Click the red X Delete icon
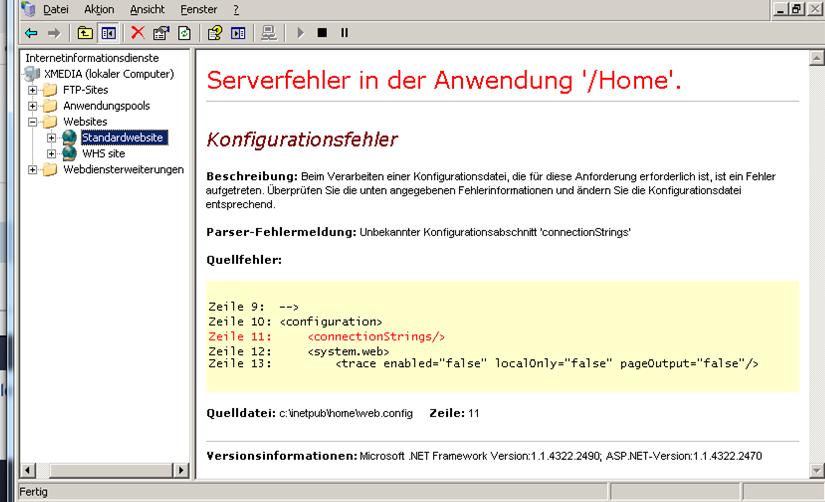The image size is (825, 502). (138, 33)
